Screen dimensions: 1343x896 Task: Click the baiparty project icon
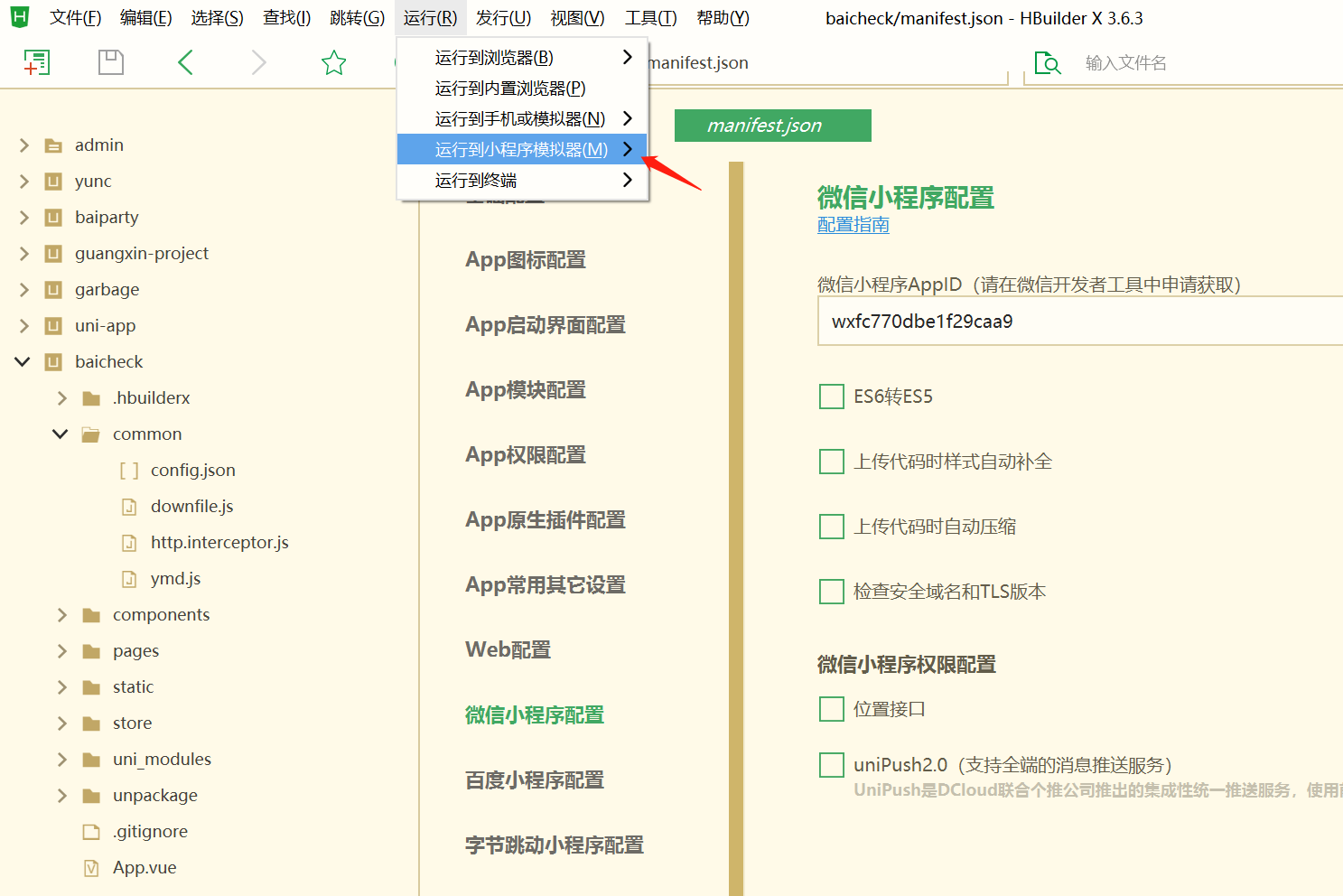(x=53, y=218)
